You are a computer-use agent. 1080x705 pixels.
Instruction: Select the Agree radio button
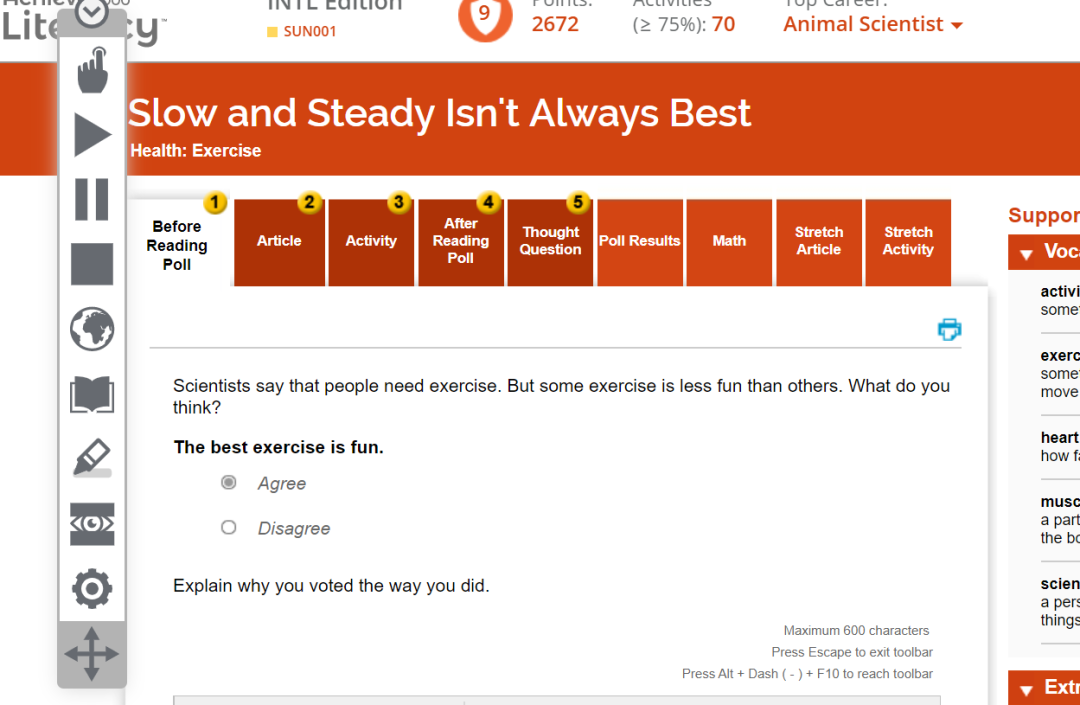point(229,483)
